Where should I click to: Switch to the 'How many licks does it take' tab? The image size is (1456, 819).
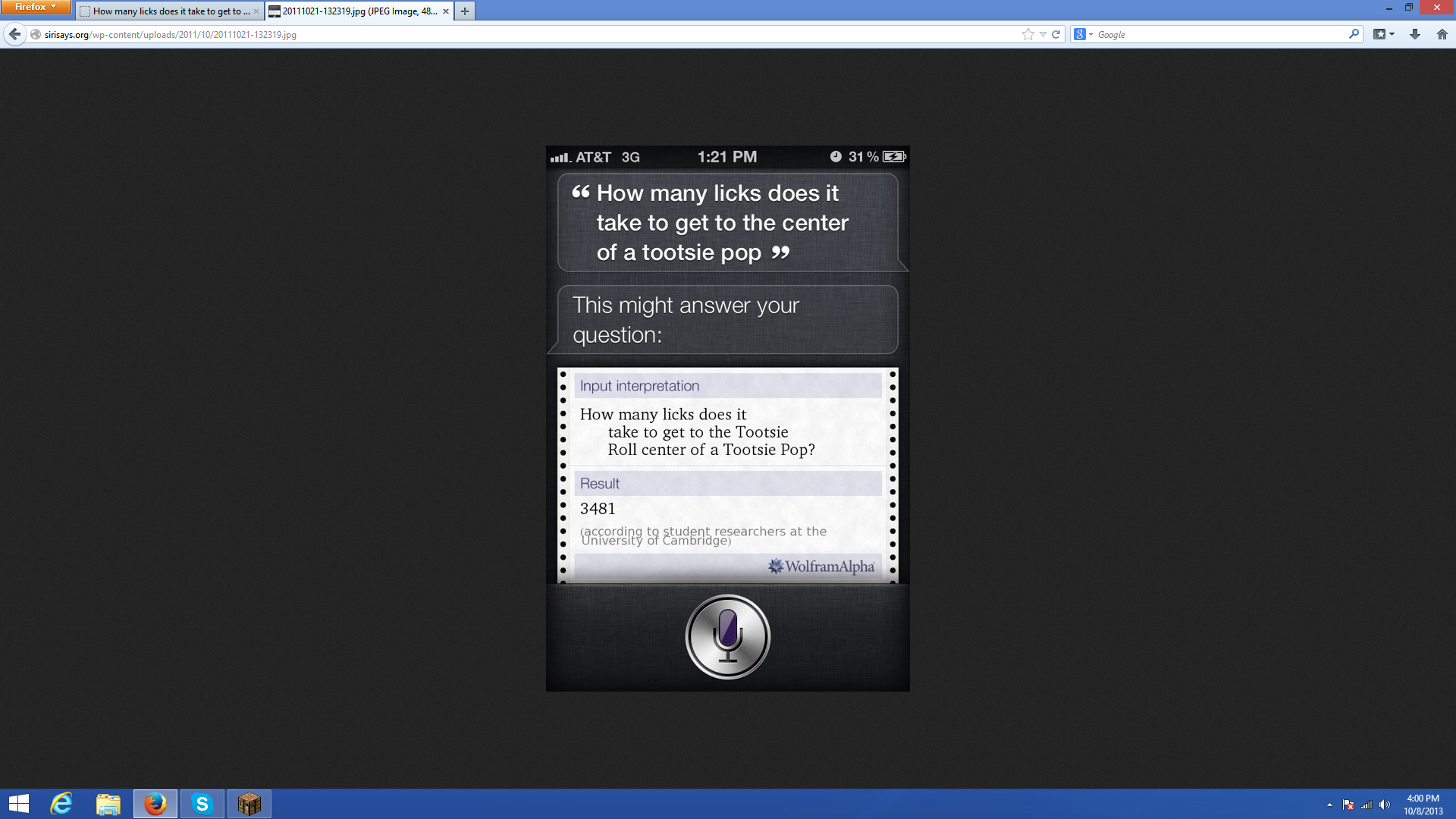click(170, 11)
